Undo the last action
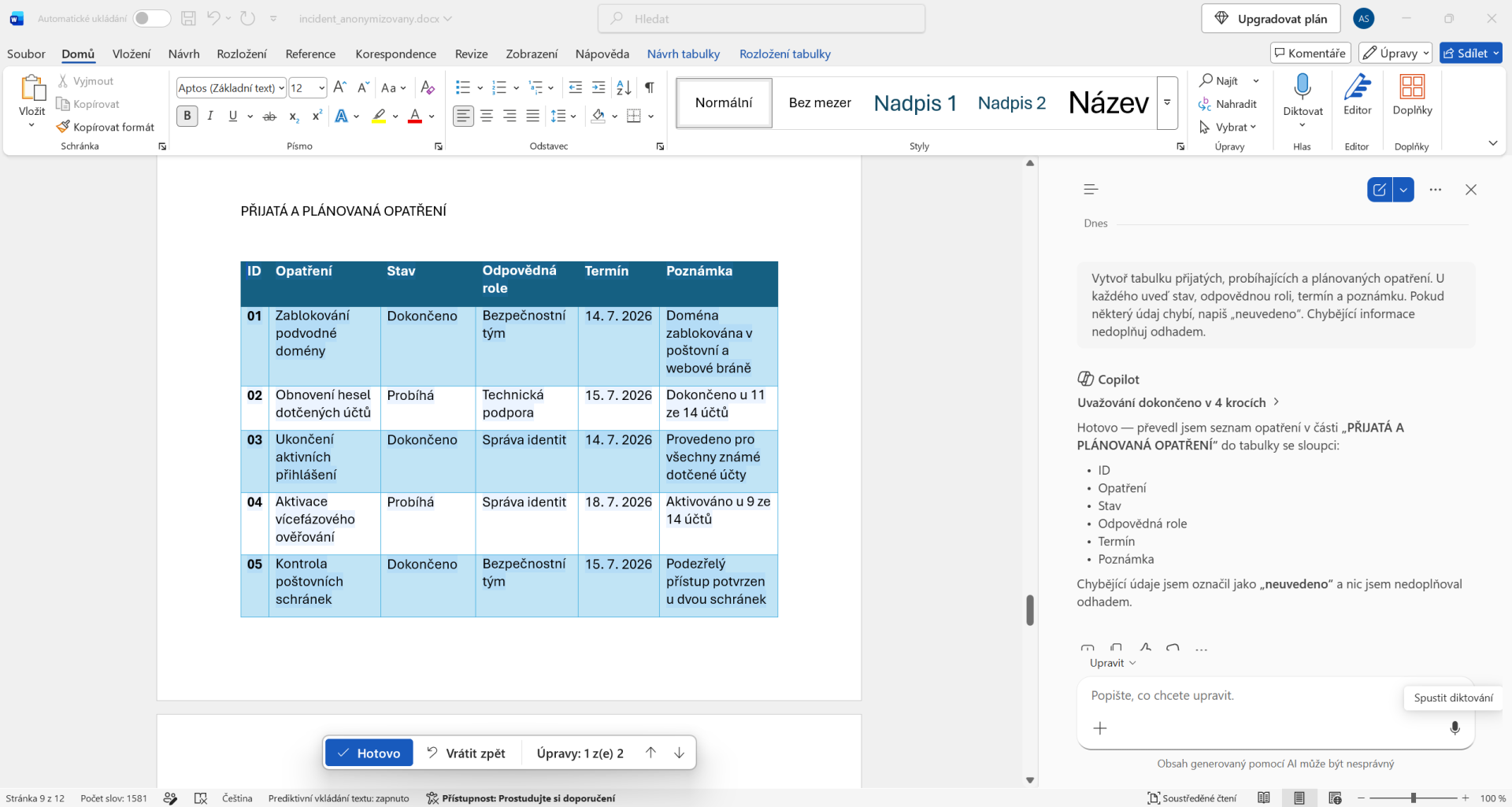This screenshot has height=807, width=1512. coord(213,18)
